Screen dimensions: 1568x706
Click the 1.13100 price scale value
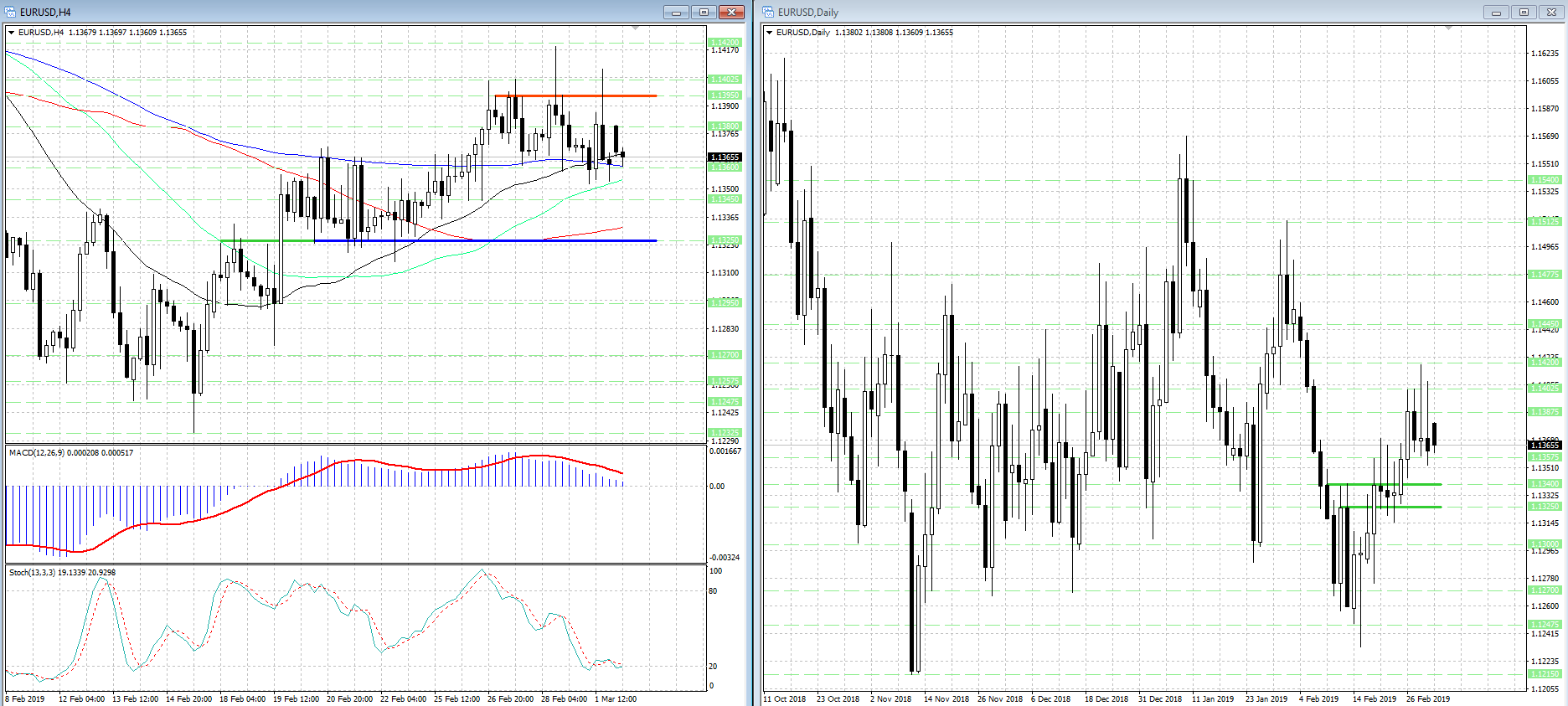725,273
